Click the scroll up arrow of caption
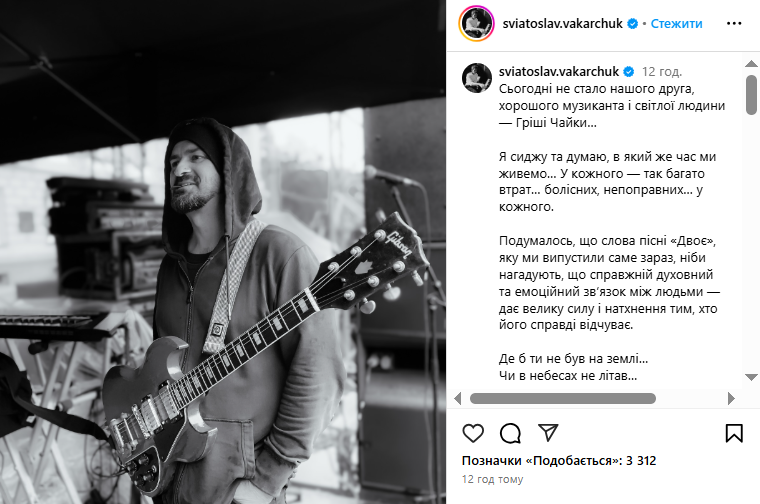This screenshot has width=760, height=504. click(x=751, y=63)
